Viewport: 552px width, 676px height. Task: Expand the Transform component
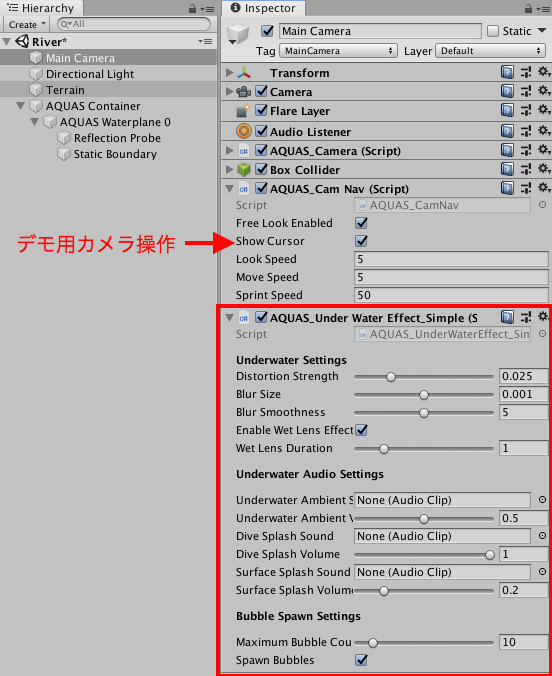pos(230,73)
